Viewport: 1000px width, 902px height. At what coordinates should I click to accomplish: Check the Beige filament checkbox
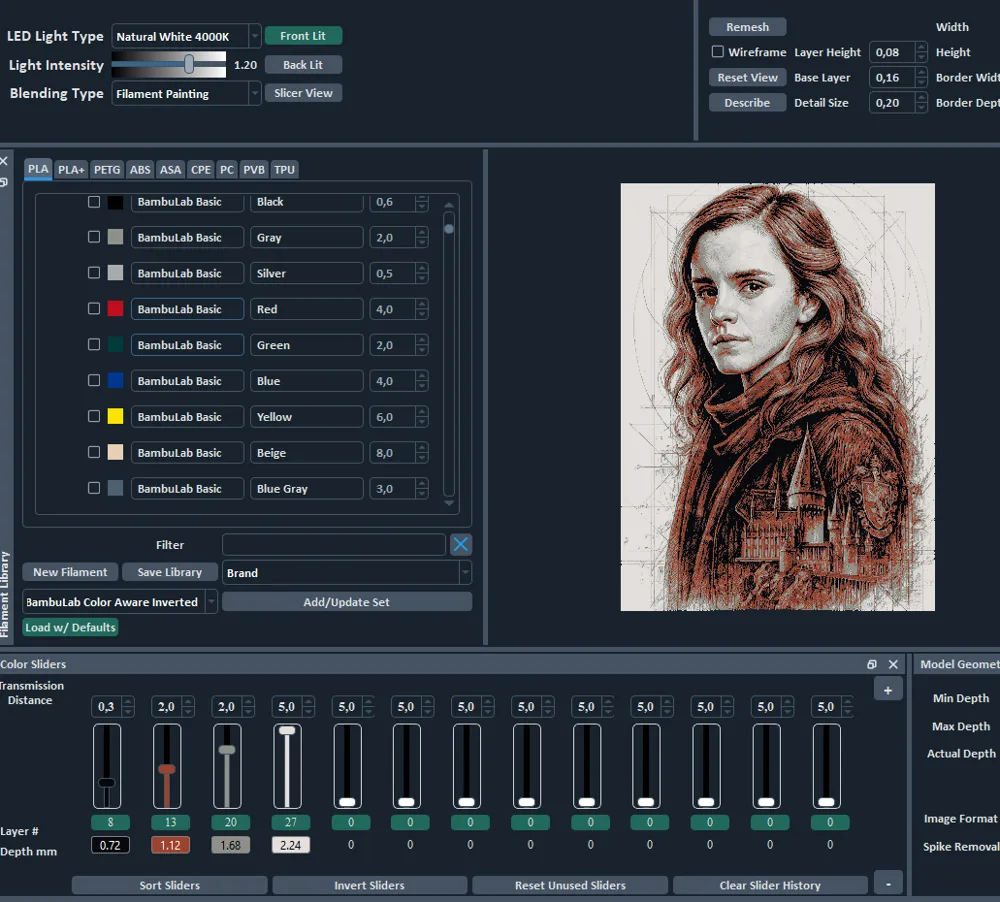coord(94,452)
